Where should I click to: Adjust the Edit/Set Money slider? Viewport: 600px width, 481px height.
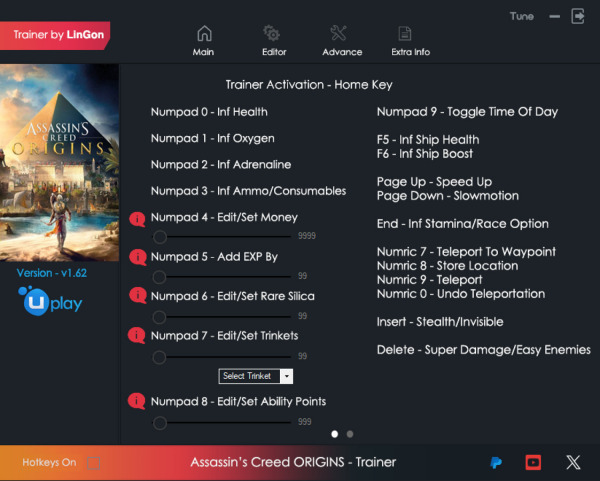[222, 237]
